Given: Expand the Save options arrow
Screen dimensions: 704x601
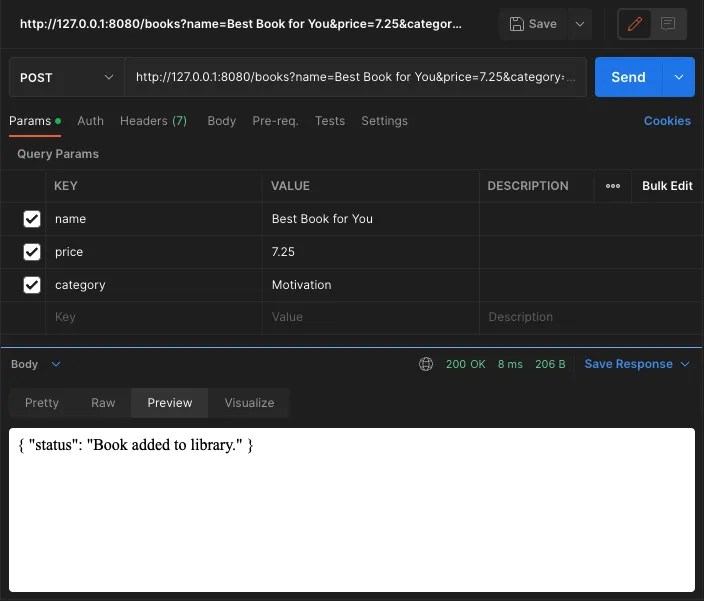Looking at the screenshot, I should [580, 24].
